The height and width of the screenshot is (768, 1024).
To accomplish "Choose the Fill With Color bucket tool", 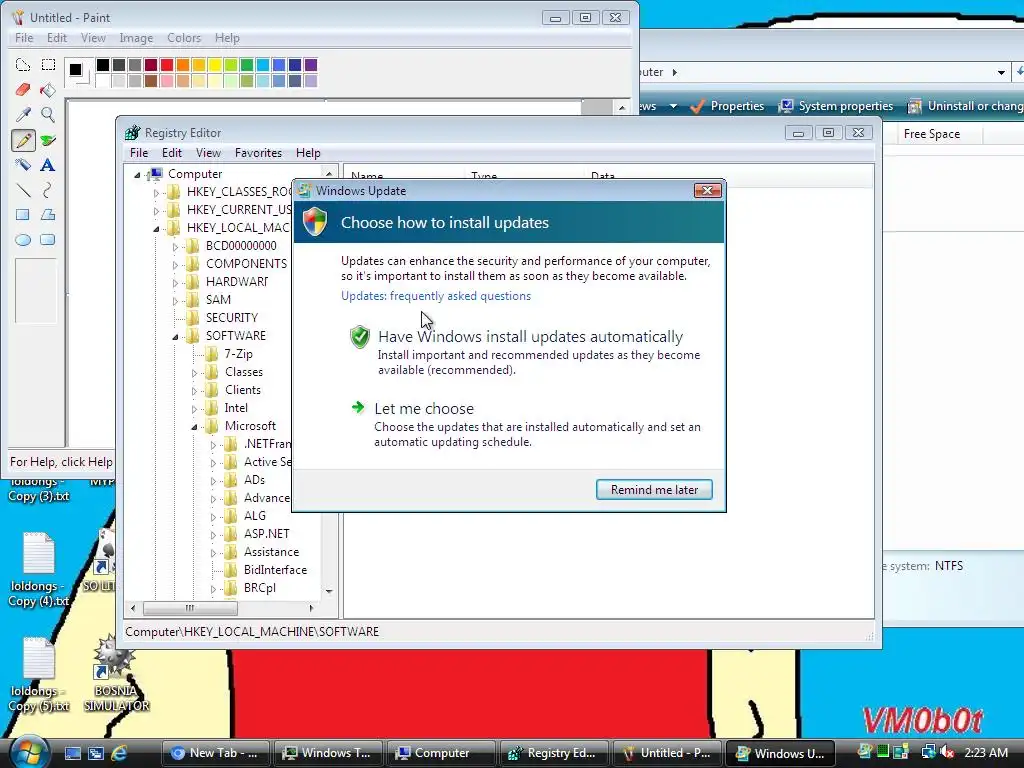I will [x=48, y=89].
